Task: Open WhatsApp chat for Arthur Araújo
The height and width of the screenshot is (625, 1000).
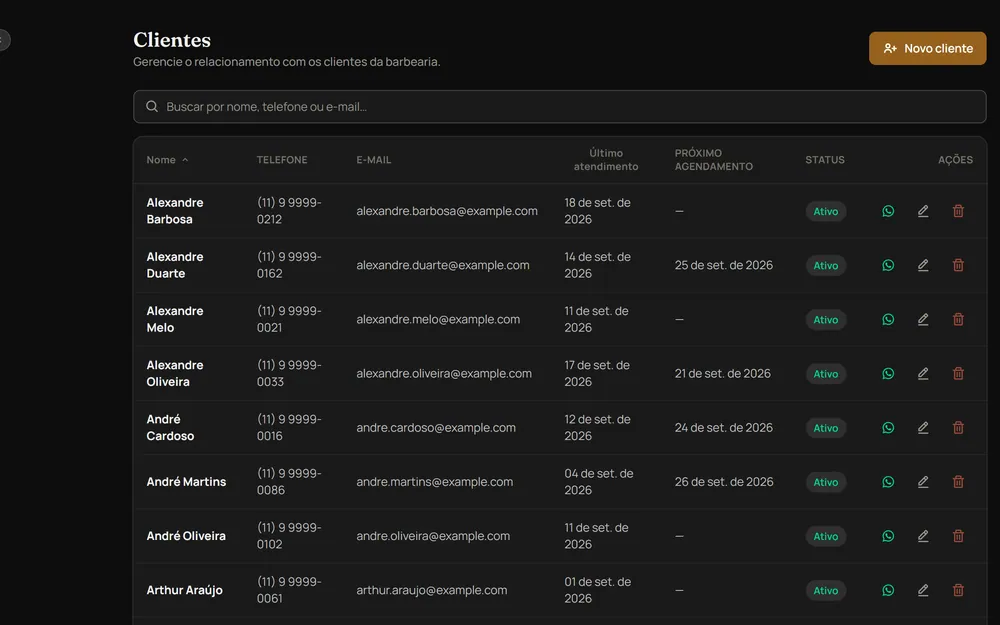Action: pos(888,591)
